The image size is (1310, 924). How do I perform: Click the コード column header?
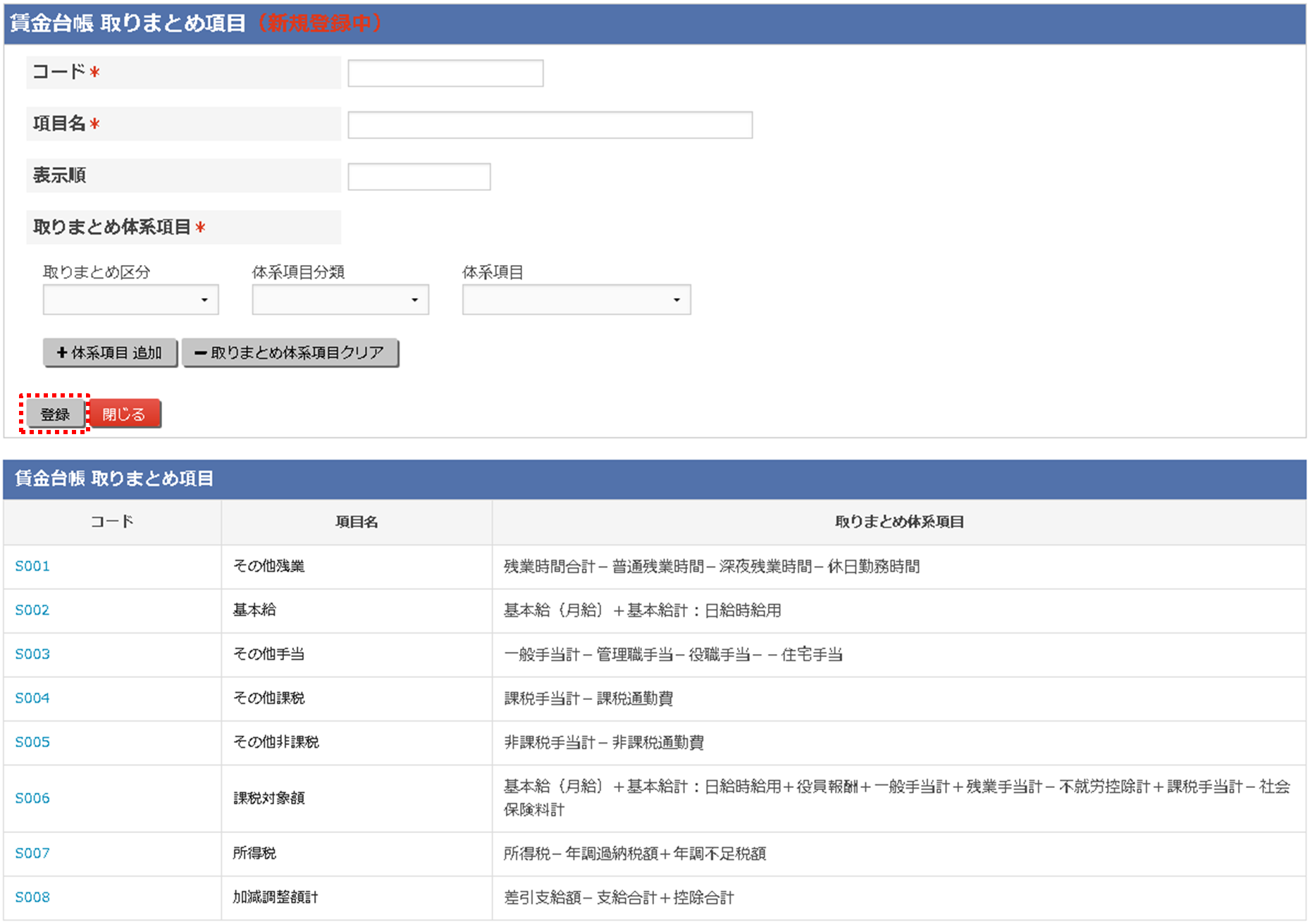pyautogui.click(x=111, y=522)
